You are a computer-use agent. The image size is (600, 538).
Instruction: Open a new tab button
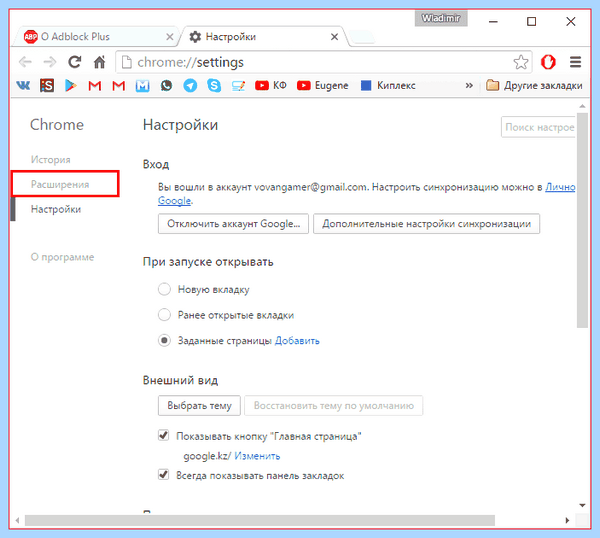pos(362,37)
